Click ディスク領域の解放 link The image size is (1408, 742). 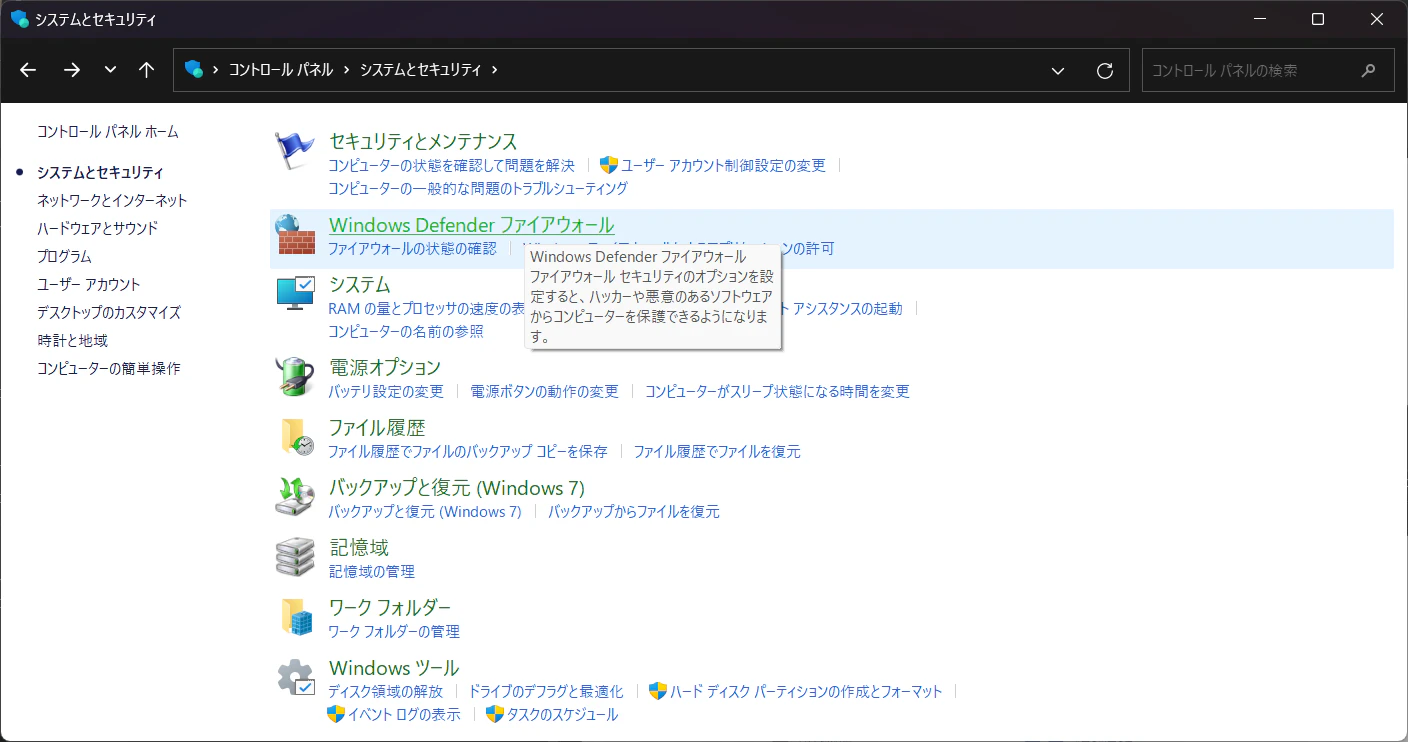click(385, 691)
